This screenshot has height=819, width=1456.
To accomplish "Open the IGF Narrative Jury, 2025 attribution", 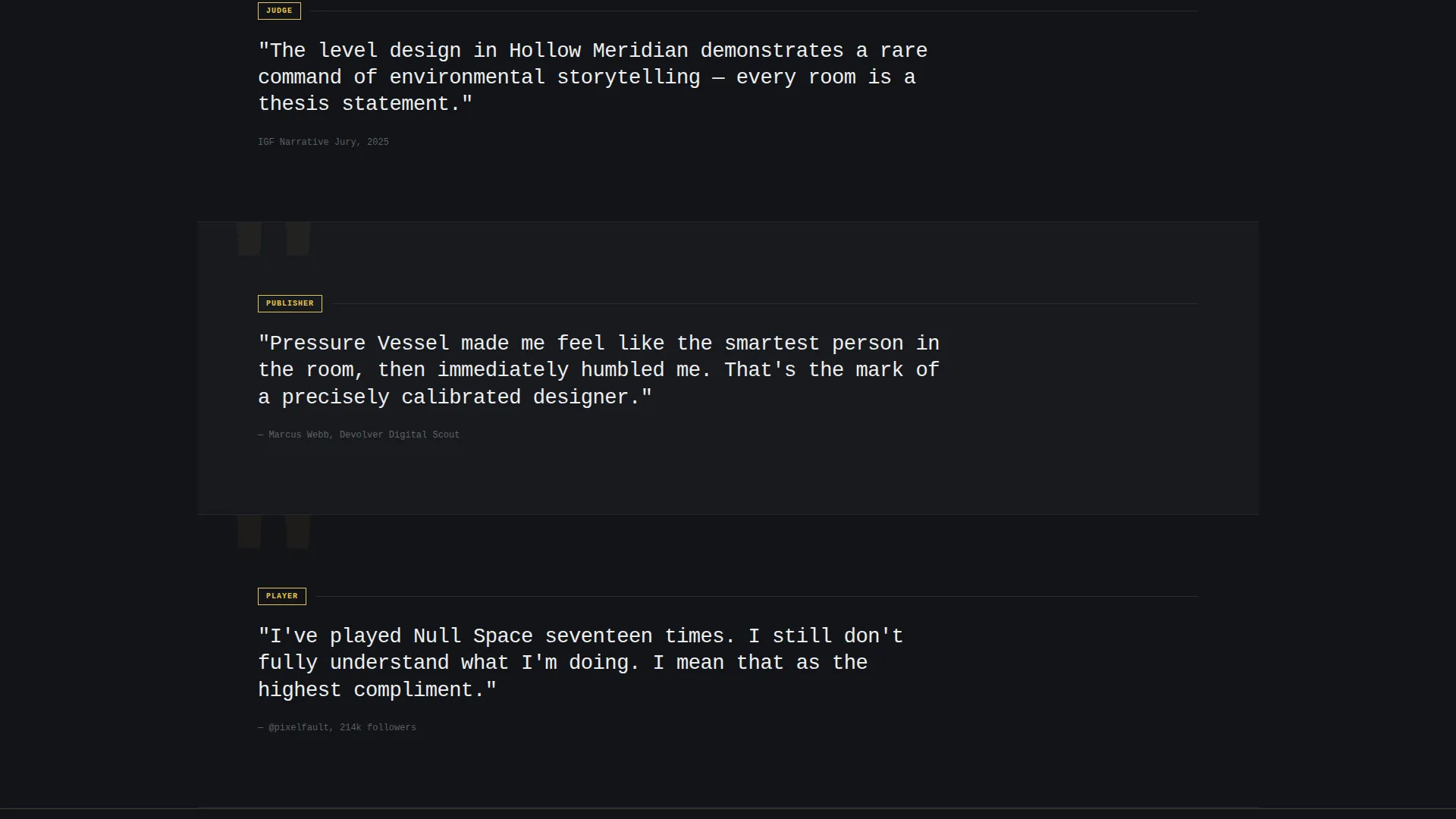I will coord(323,142).
